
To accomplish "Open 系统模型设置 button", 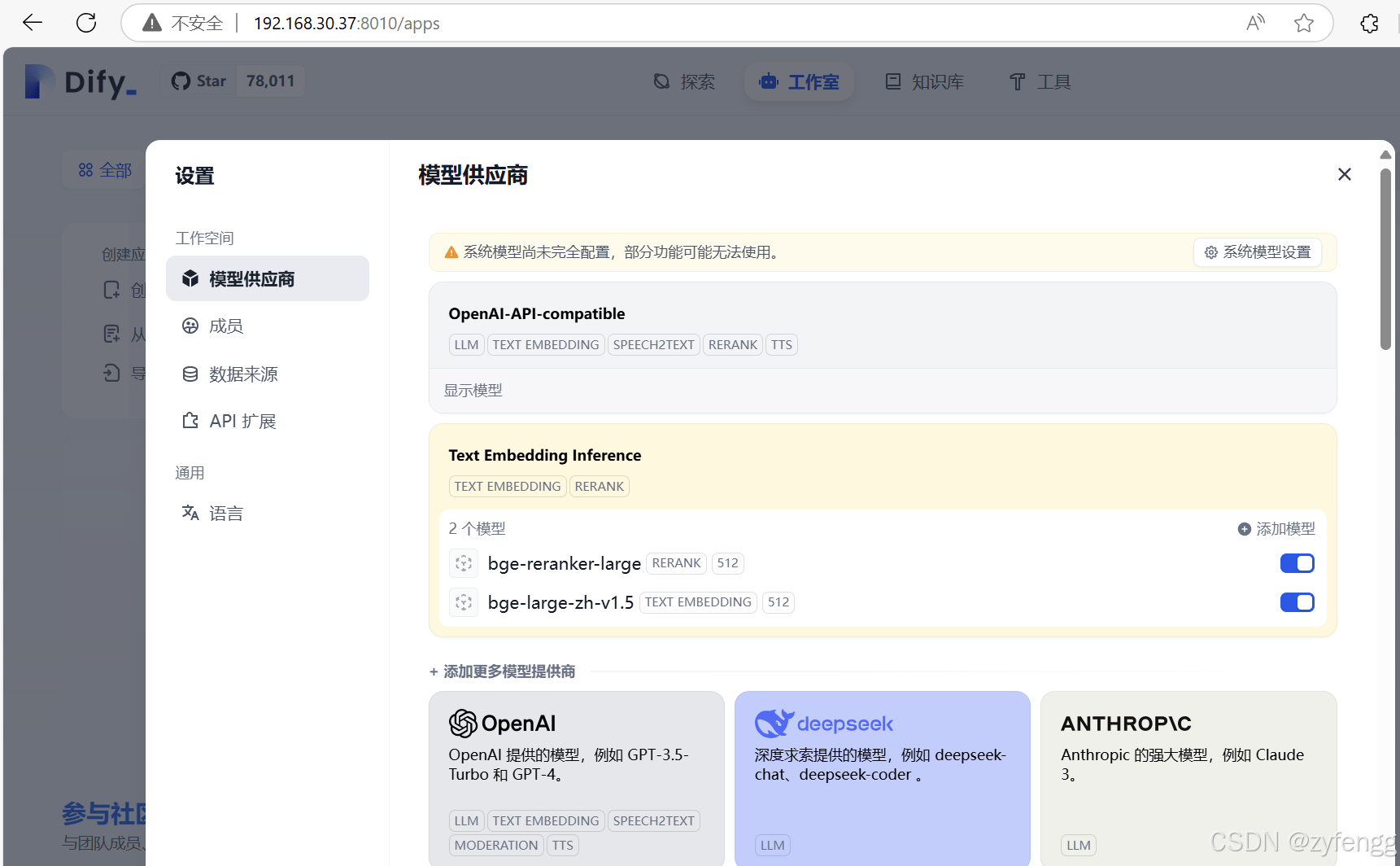I will coord(1258,252).
